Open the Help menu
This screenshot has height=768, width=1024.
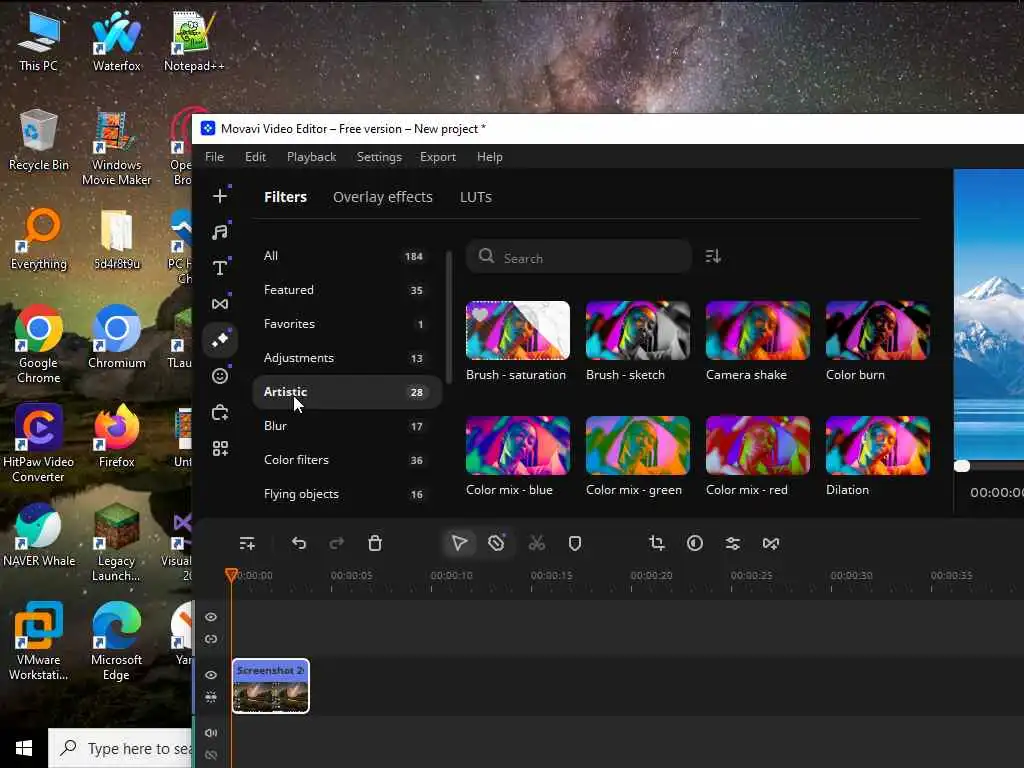(490, 157)
